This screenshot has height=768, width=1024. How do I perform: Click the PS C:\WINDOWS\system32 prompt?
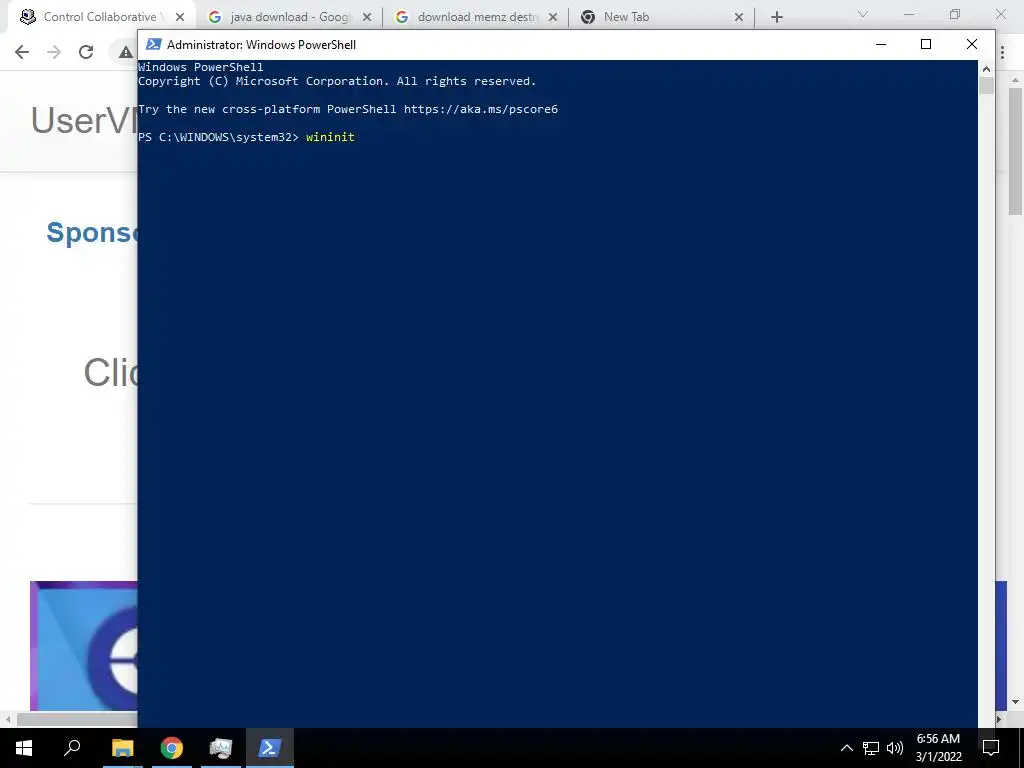(218, 137)
